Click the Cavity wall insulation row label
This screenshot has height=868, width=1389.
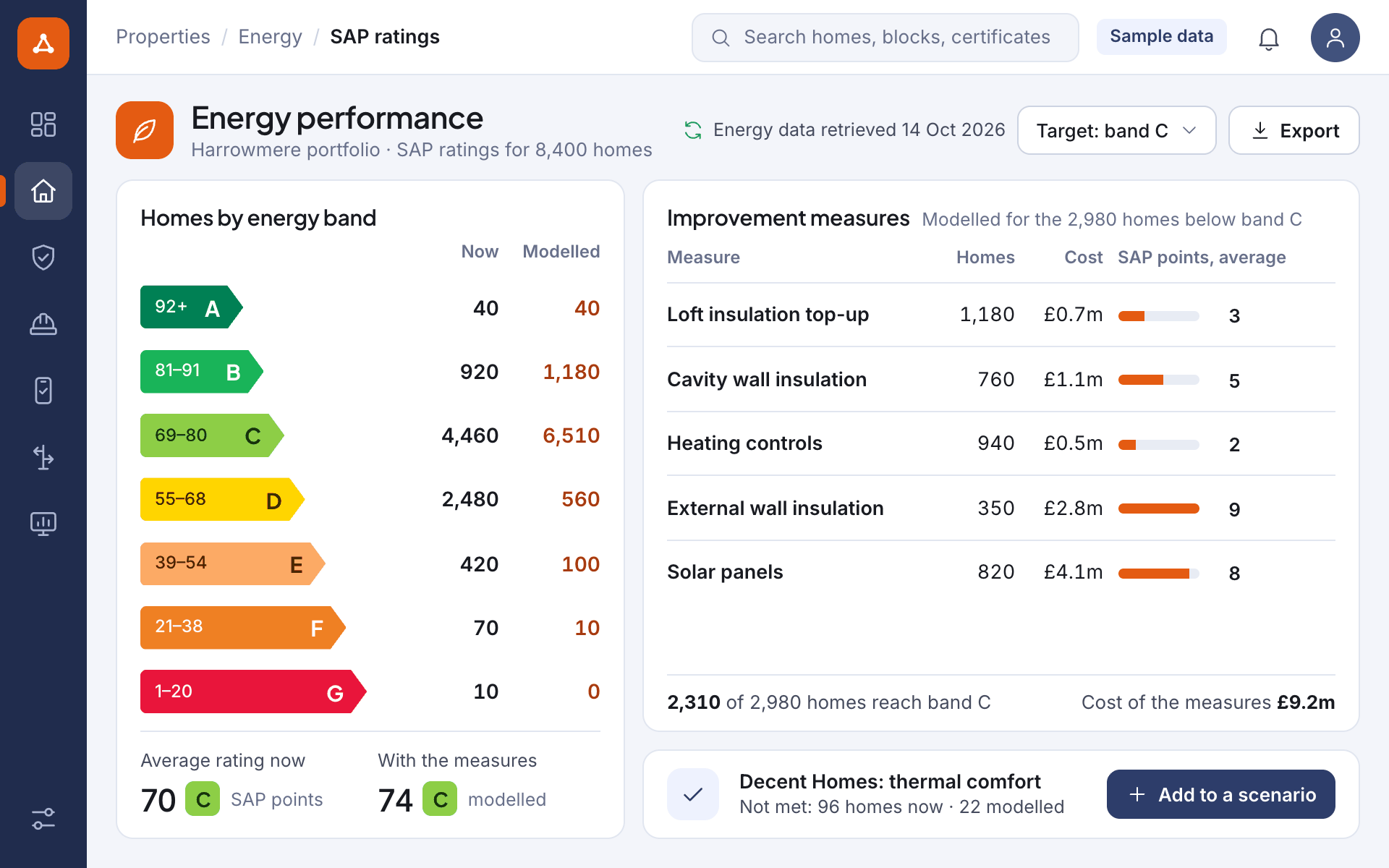coord(767,380)
